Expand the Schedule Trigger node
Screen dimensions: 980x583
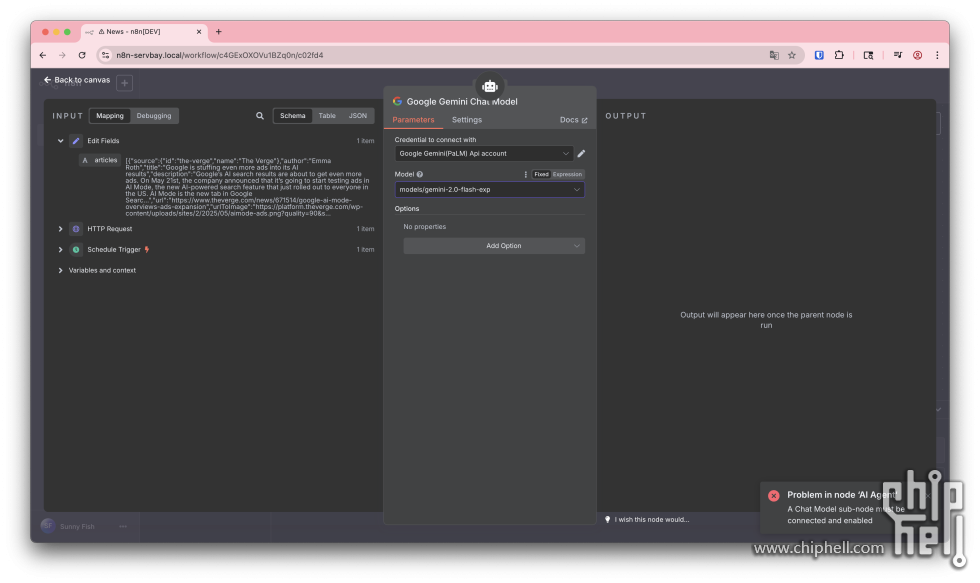click(x=61, y=250)
